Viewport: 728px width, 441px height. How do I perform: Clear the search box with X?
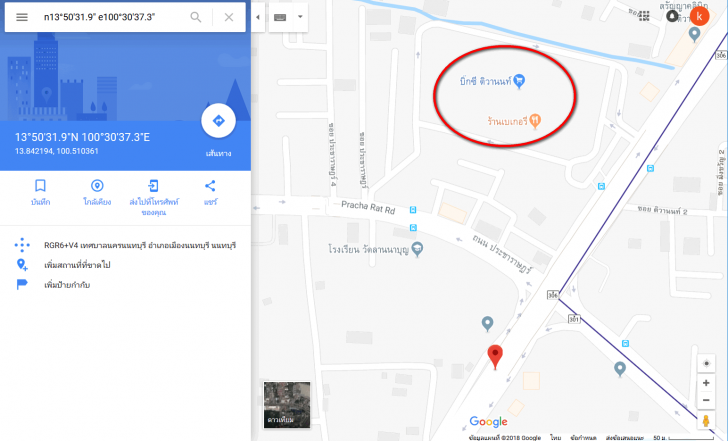tap(228, 17)
